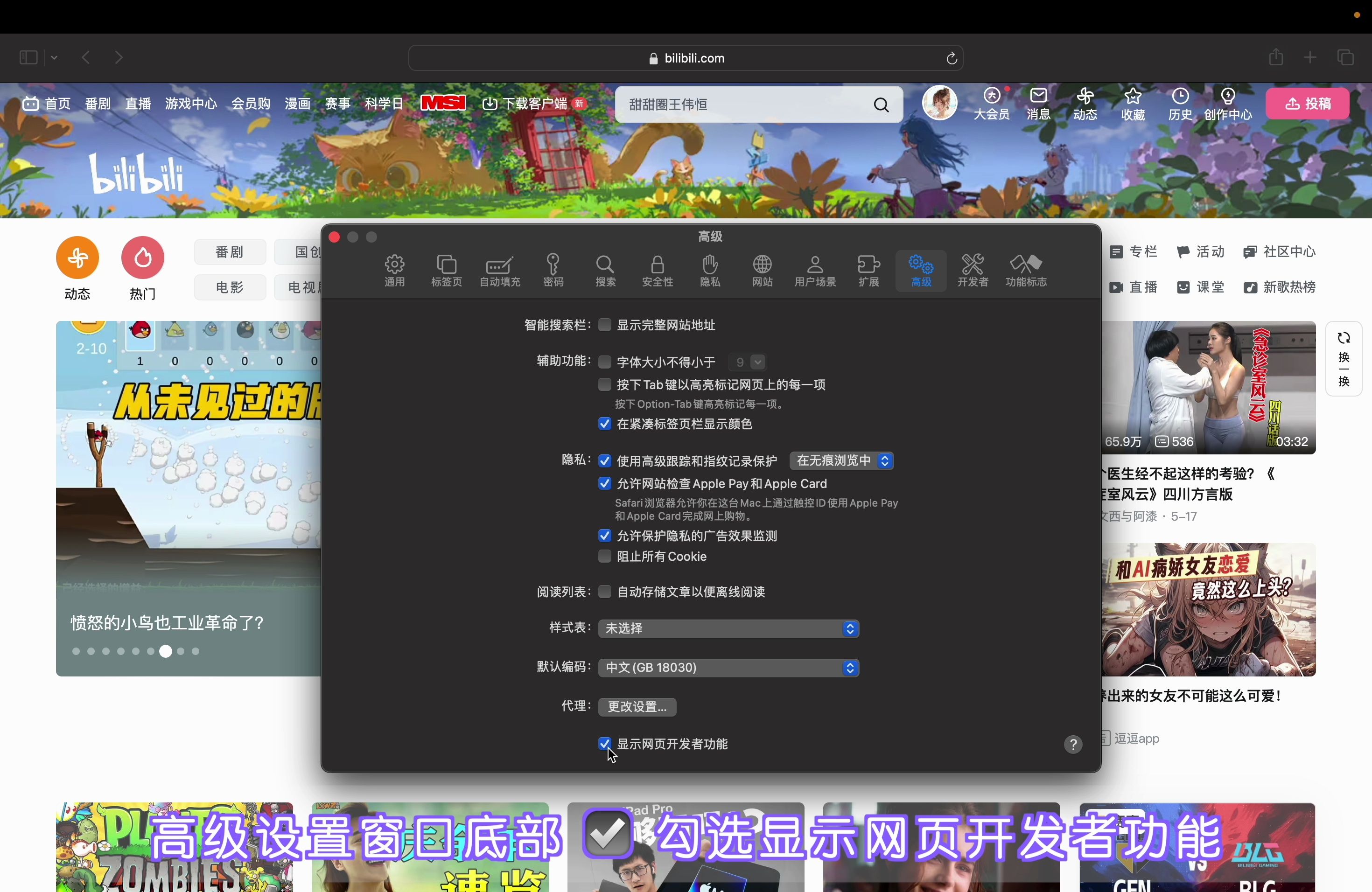Open 番剧 in bilibili top nav
Screen dimensions: 1372x892
[x=98, y=104]
